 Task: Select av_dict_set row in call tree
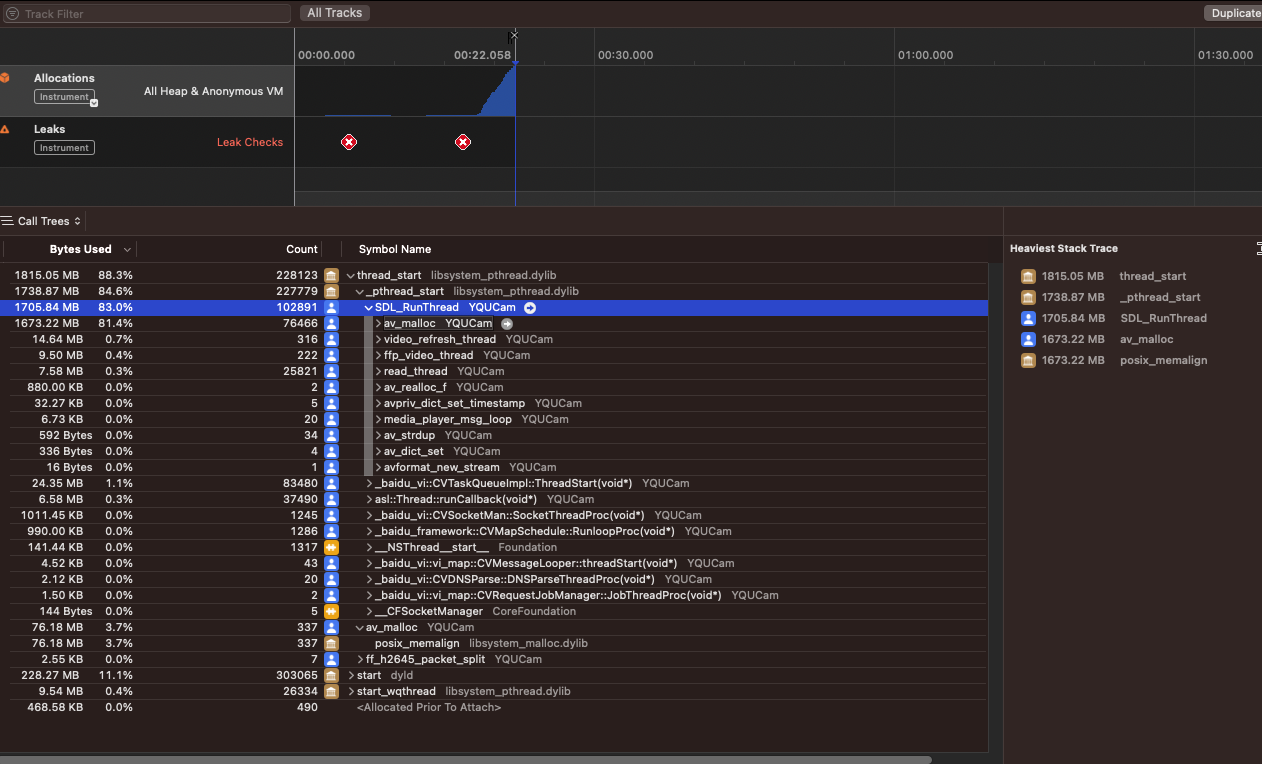494,451
